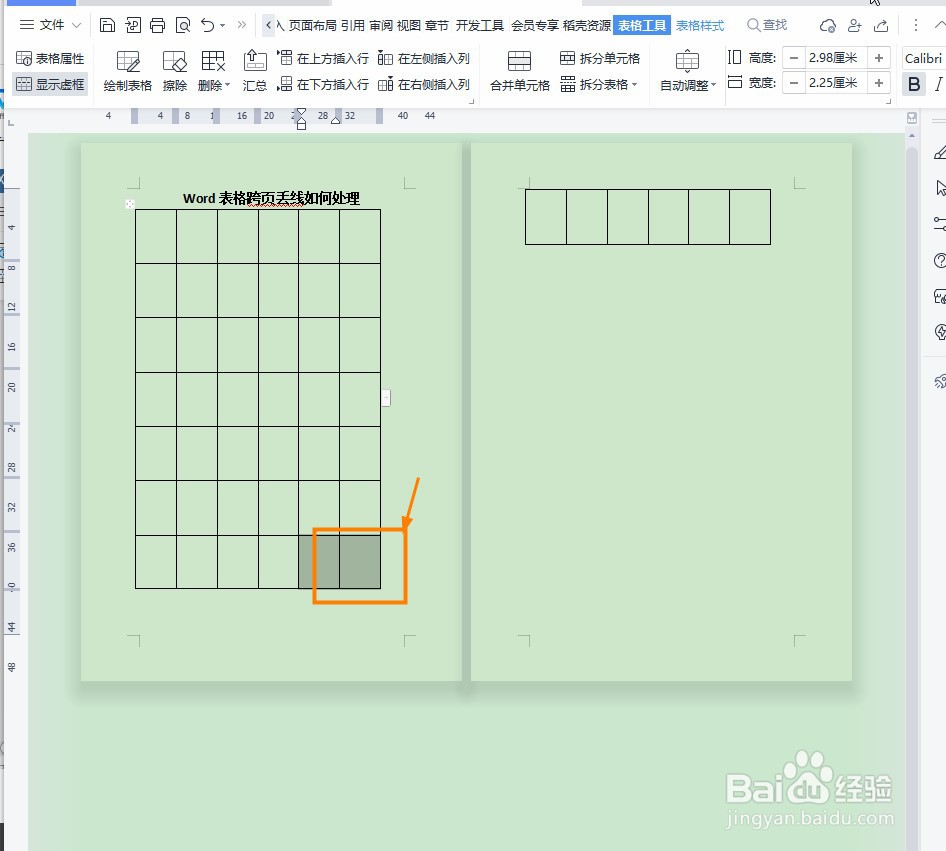Increase column width with plus button
Image resolution: width=946 pixels, height=851 pixels.
tap(879, 83)
